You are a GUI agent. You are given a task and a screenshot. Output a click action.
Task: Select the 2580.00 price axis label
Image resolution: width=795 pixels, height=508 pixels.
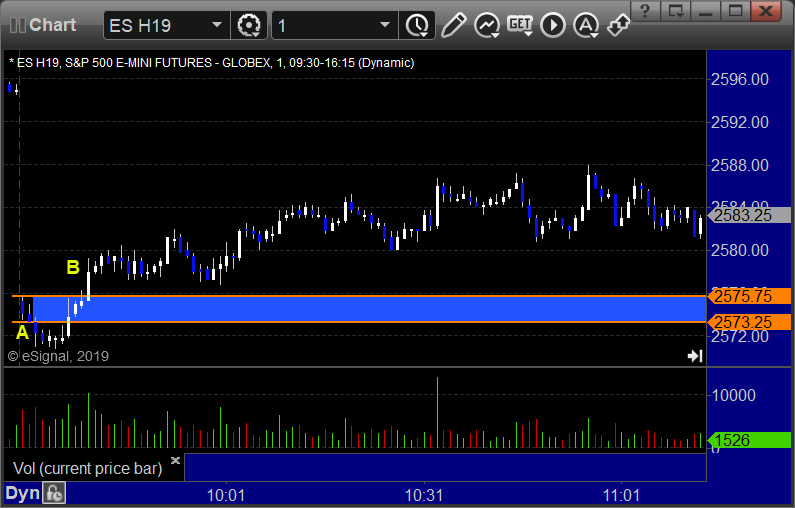740,250
